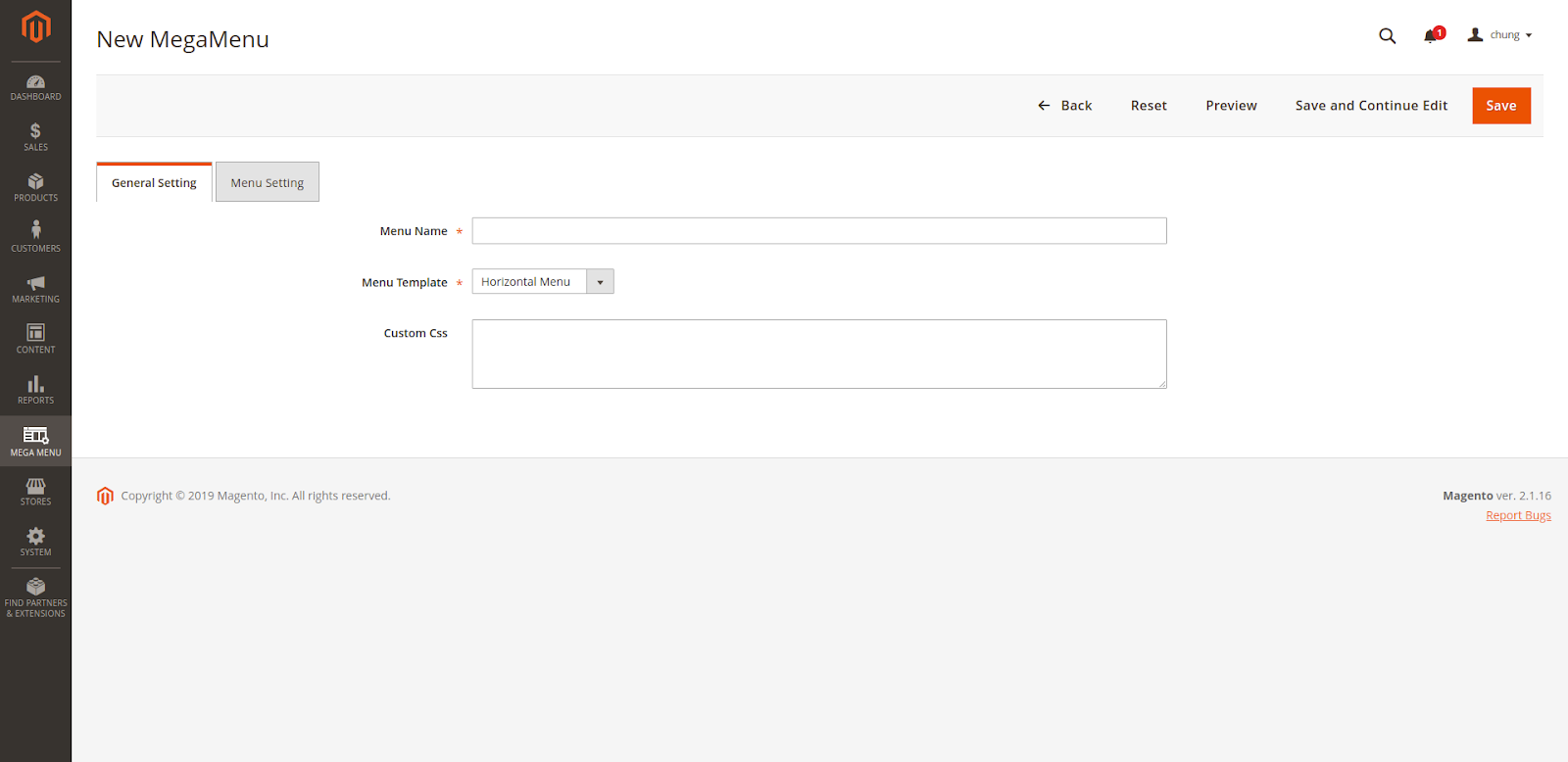Focus the Menu Name input field

[x=819, y=231]
